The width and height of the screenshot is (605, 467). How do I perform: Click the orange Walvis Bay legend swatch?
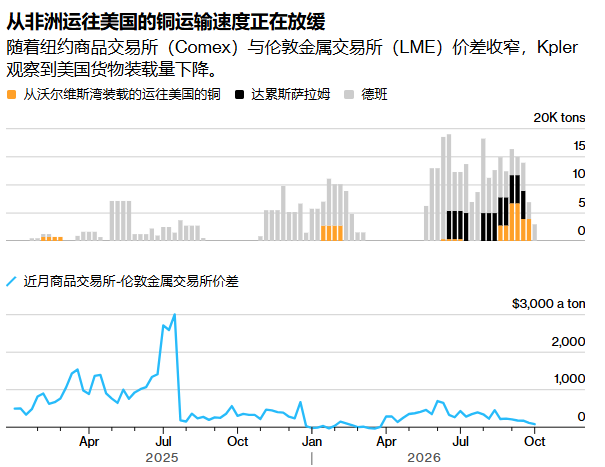[x=12, y=95]
